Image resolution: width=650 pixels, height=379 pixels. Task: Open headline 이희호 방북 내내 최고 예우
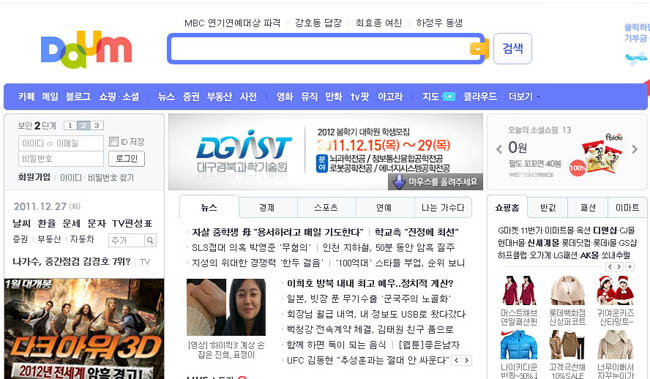pos(370,283)
